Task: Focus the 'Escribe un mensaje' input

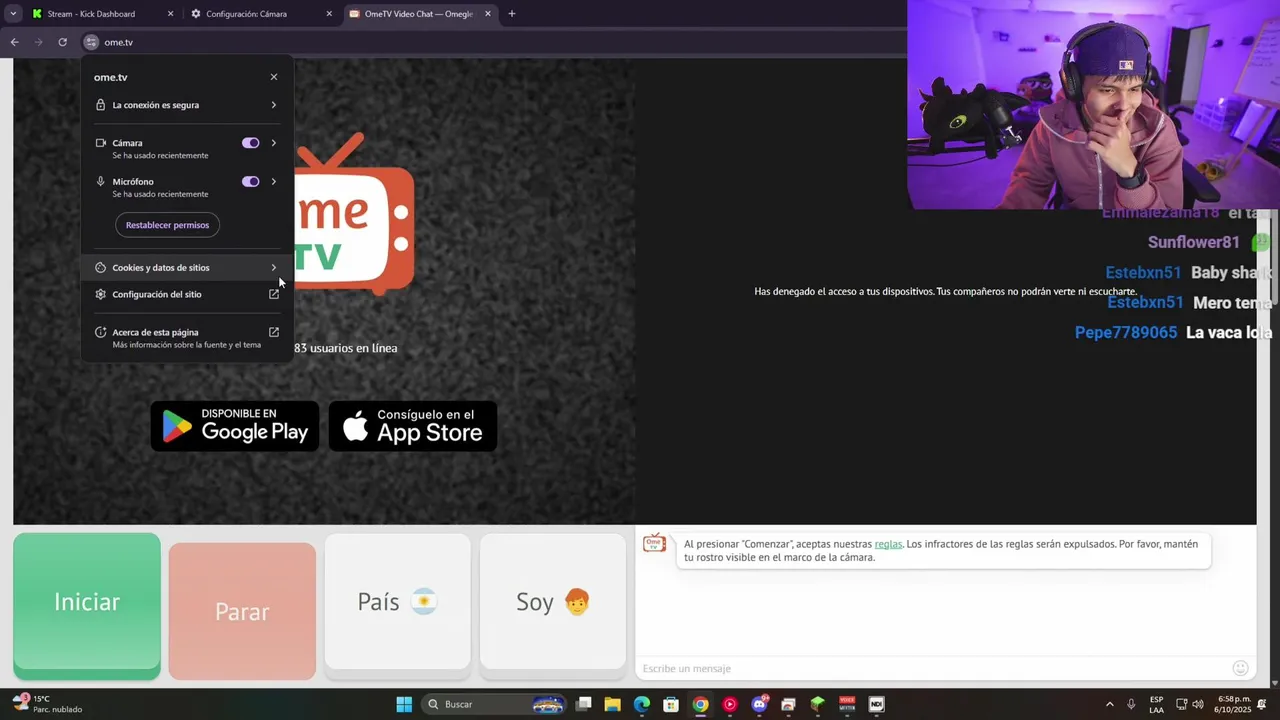Action: (x=930, y=668)
